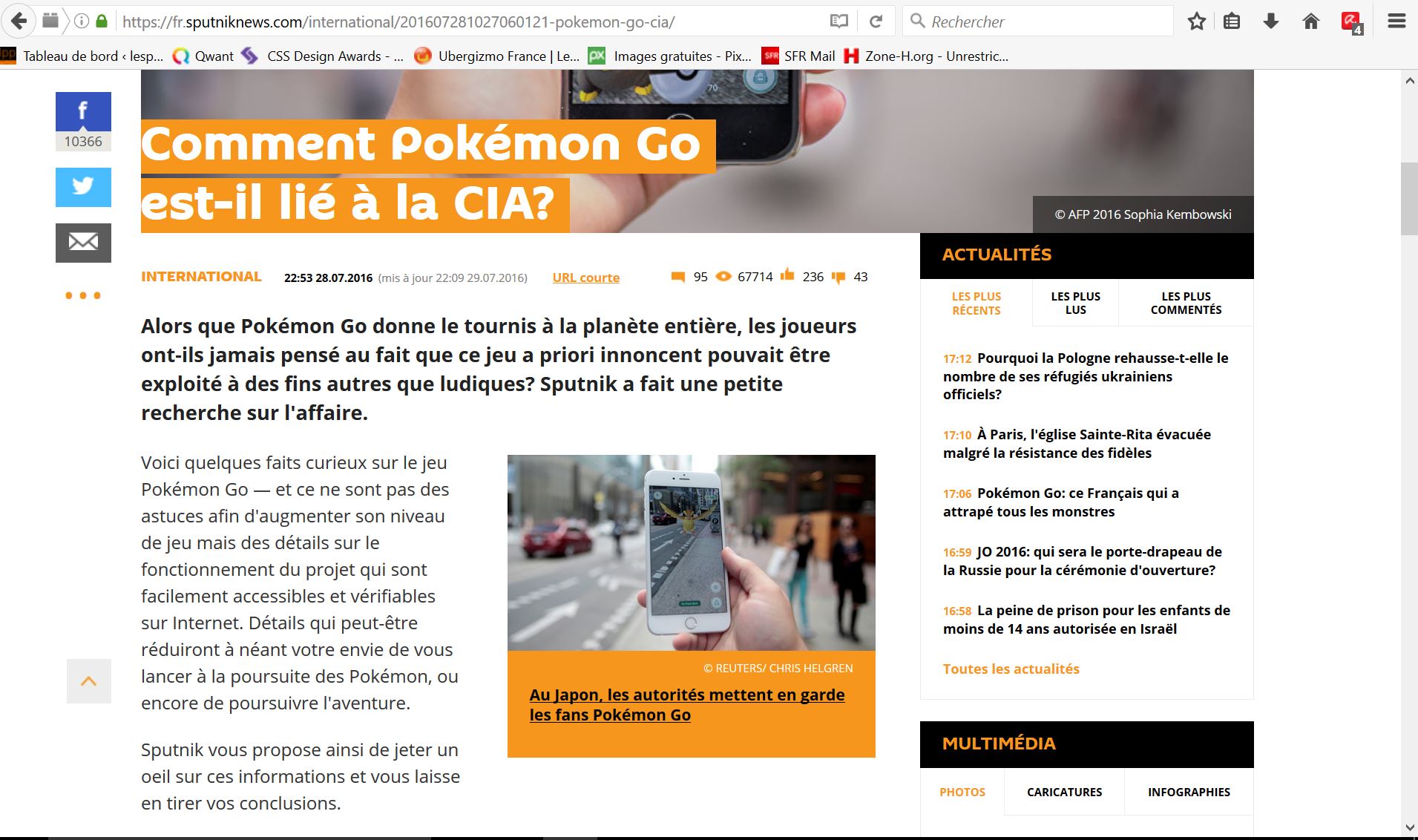Viewport: 1418px width, 840px height.
Task: Bookmark page with star icon
Action: 1196,22
